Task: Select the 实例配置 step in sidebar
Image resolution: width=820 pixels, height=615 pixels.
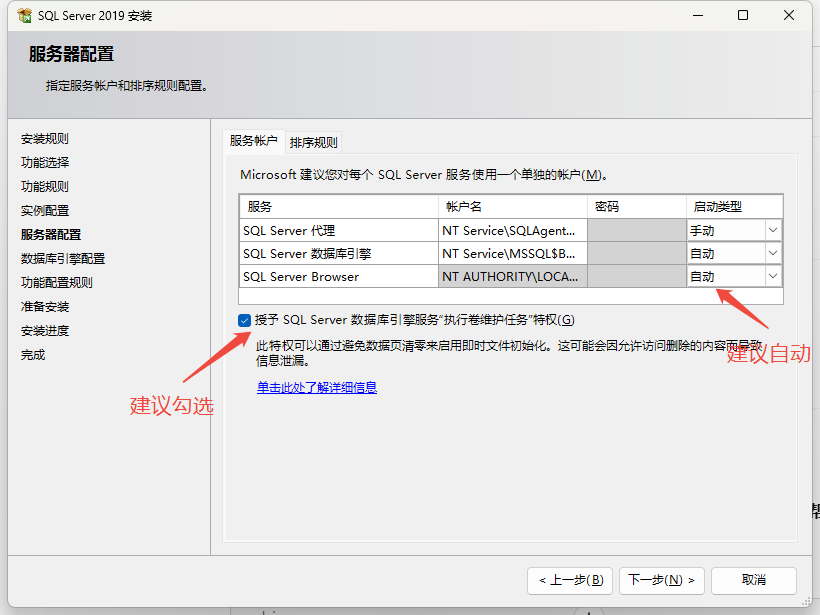Action: coord(45,211)
